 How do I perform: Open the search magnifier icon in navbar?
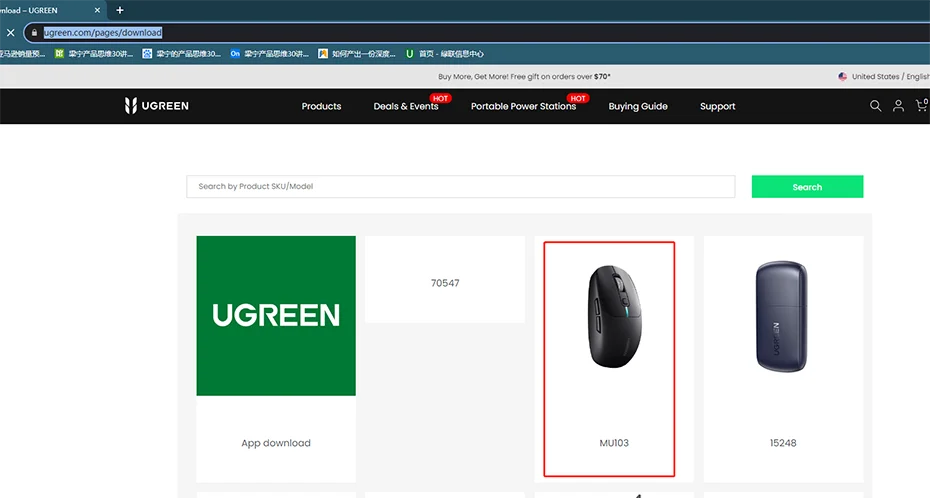875,106
